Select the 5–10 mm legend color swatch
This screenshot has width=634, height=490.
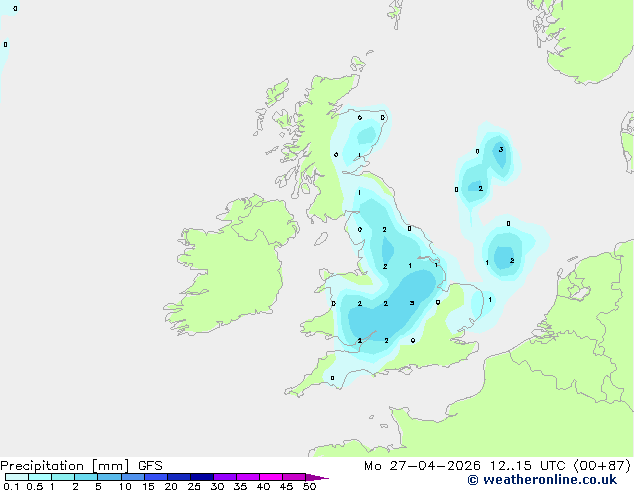(x=110, y=477)
